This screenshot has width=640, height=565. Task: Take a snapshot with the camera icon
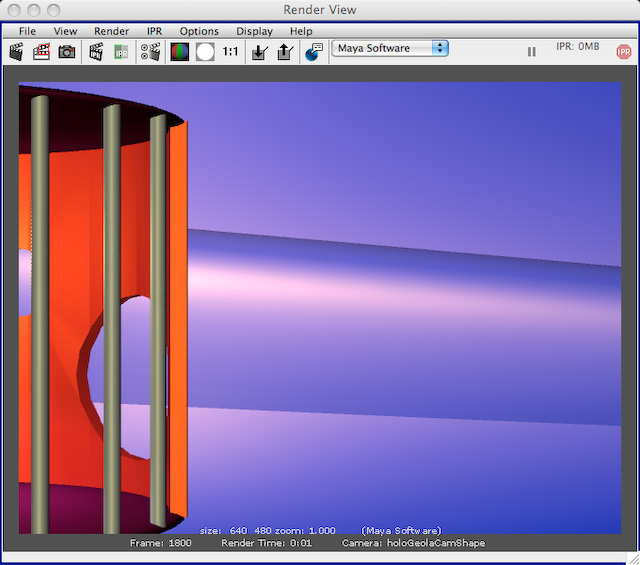pyautogui.click(x=66, y=51)
